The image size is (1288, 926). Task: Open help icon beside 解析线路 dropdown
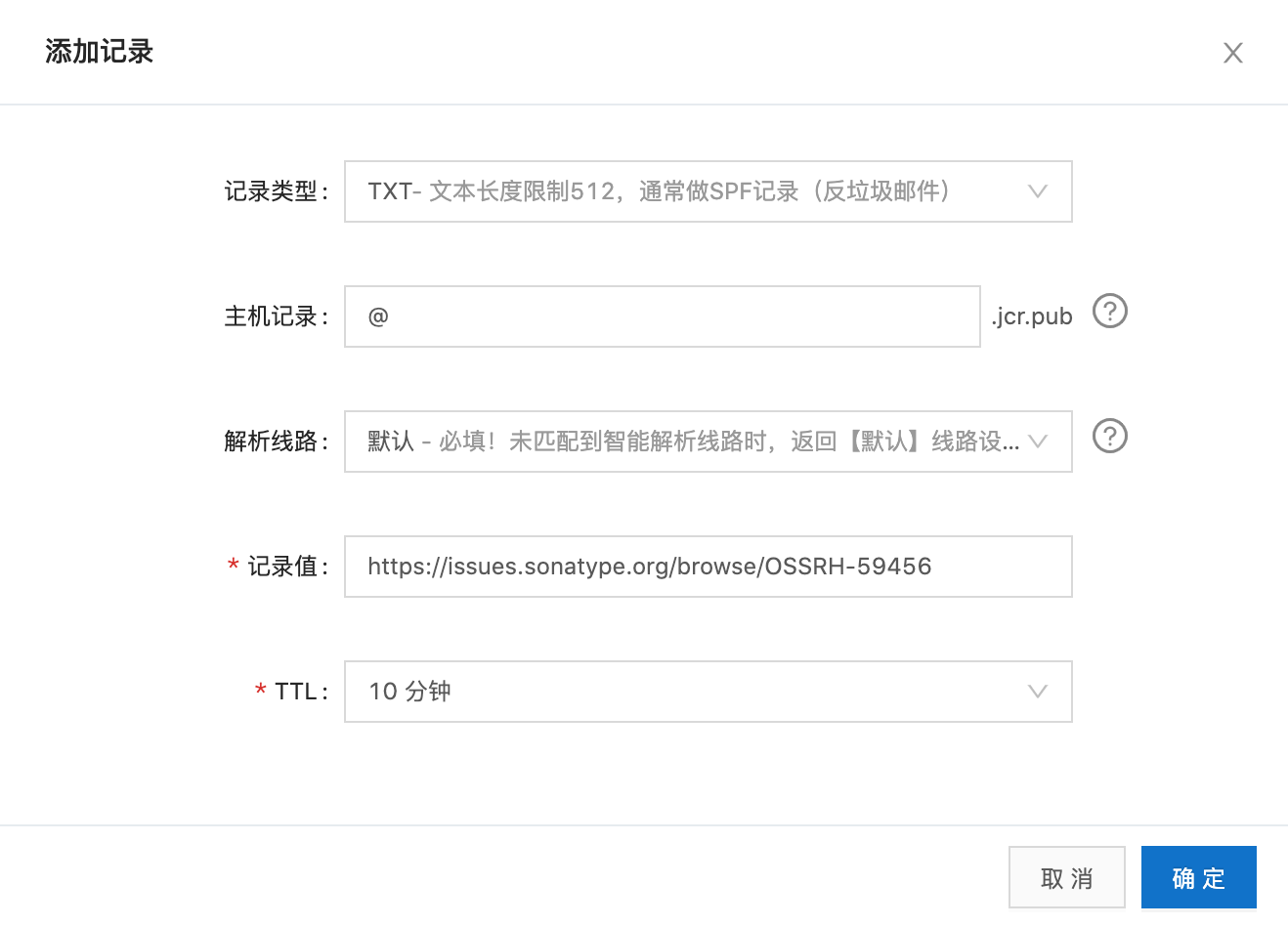tap(1110, 436)
